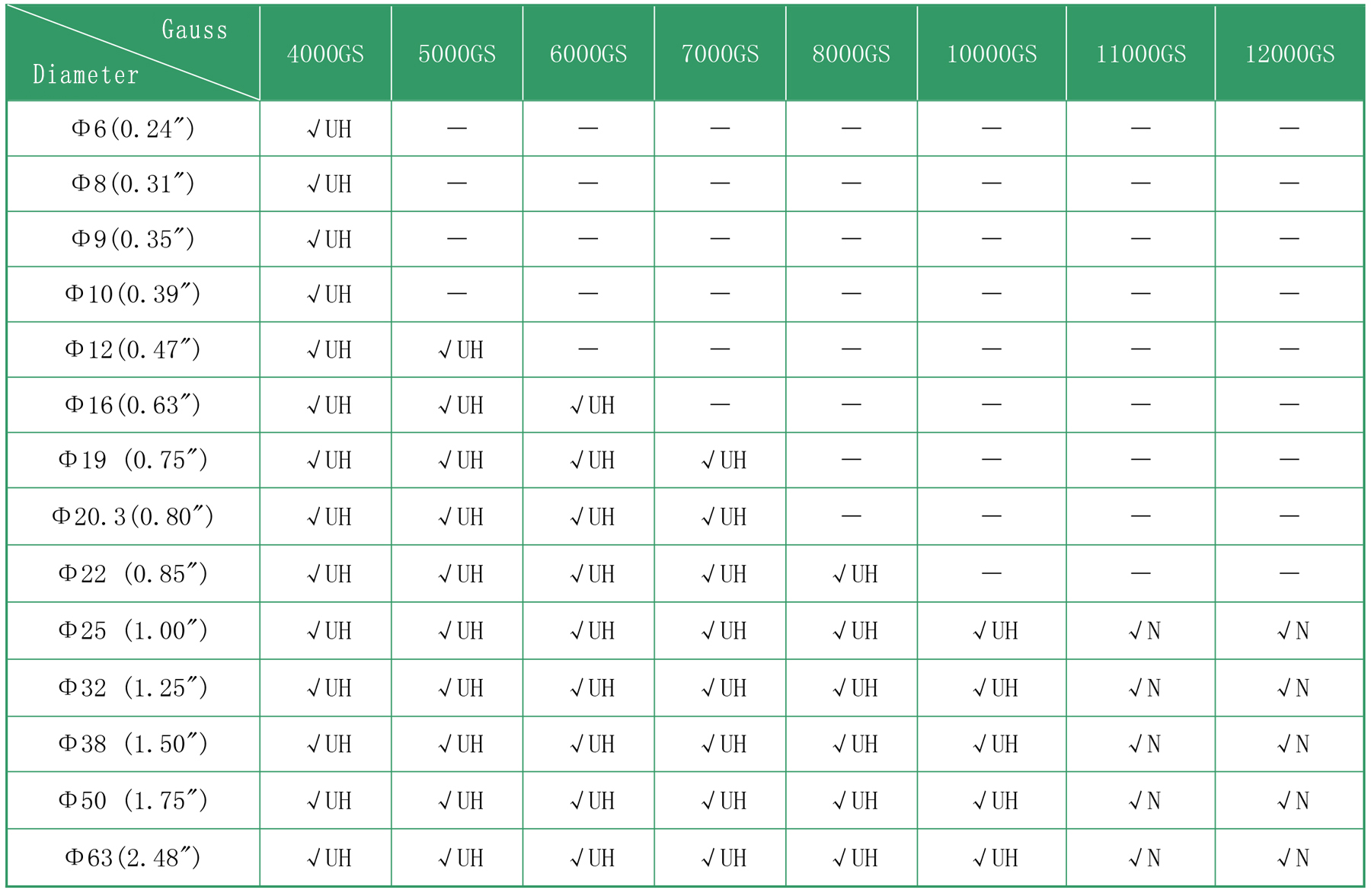
Task: Click √N cell for Φ50 under 11000GS
Action: [x=1144, y=801]
